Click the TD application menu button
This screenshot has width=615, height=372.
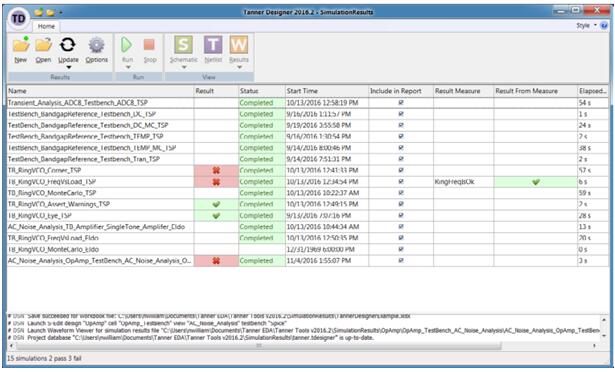pyautogui.click(x=18, y=18)
